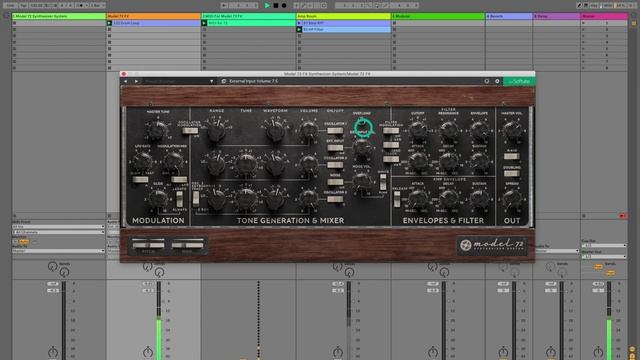Select the Model 72 Synthesizer System track header
This screenshot has width=640, height=360.
[59, 16]
